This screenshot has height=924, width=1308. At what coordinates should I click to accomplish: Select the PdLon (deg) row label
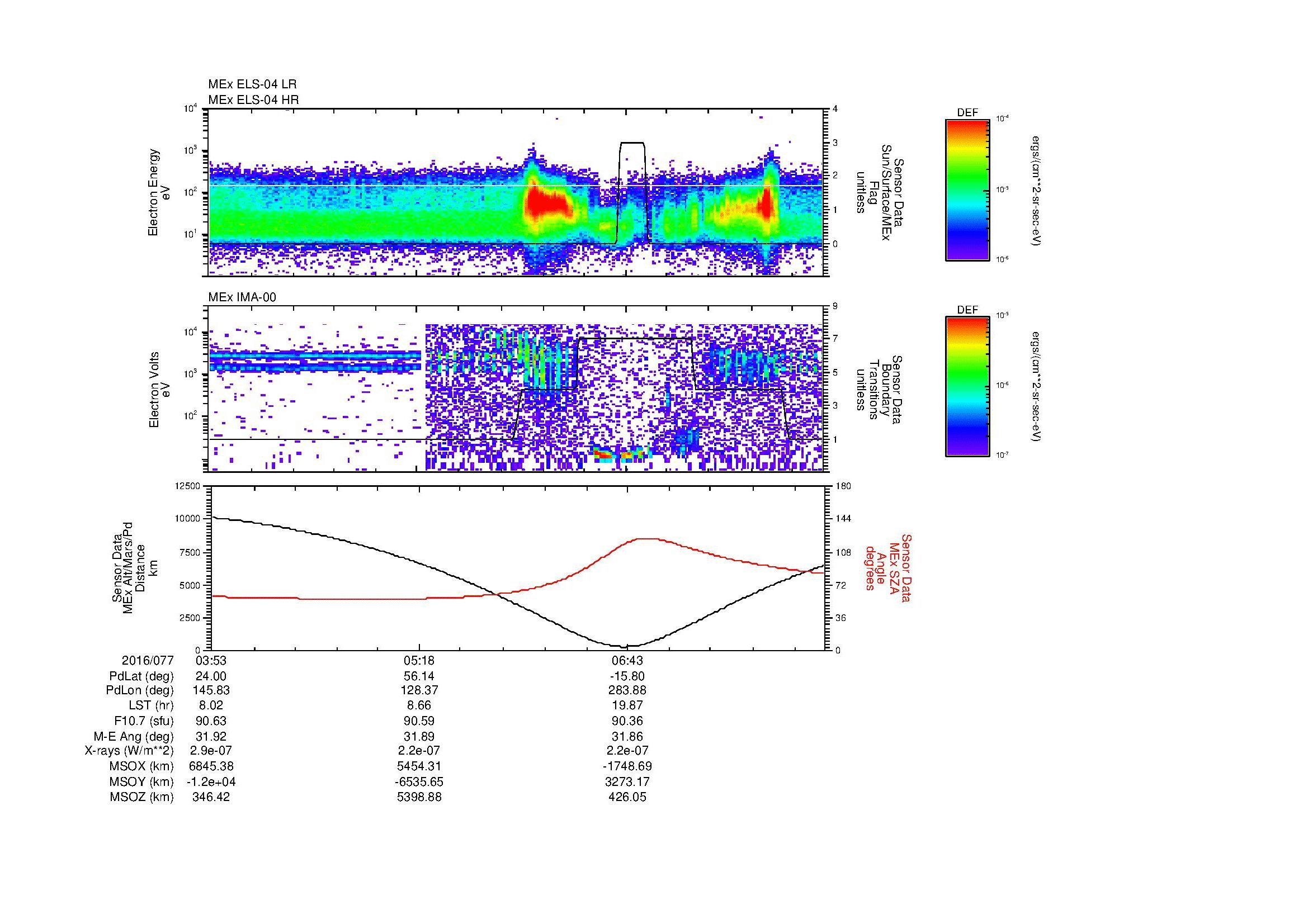[x=140, y=690]
